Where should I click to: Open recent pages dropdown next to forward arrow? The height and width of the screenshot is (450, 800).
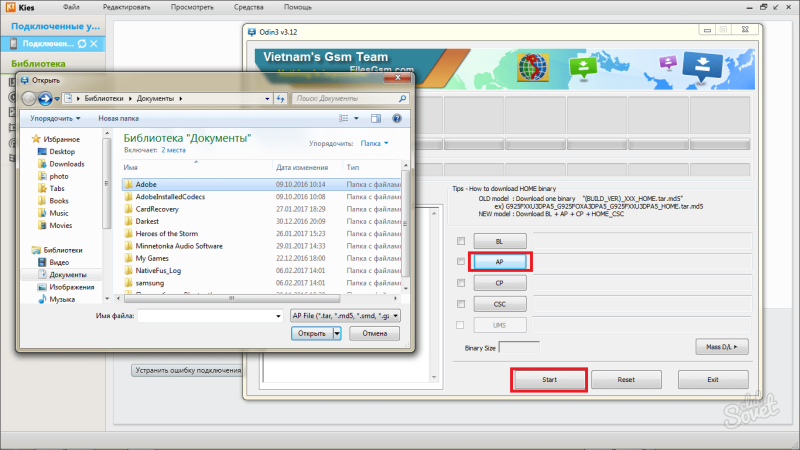(57, 98)
